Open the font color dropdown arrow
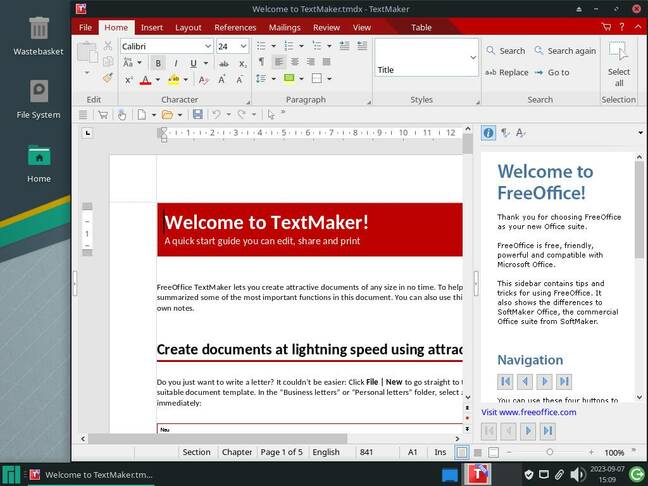648x486 pixels. (157, 80)
